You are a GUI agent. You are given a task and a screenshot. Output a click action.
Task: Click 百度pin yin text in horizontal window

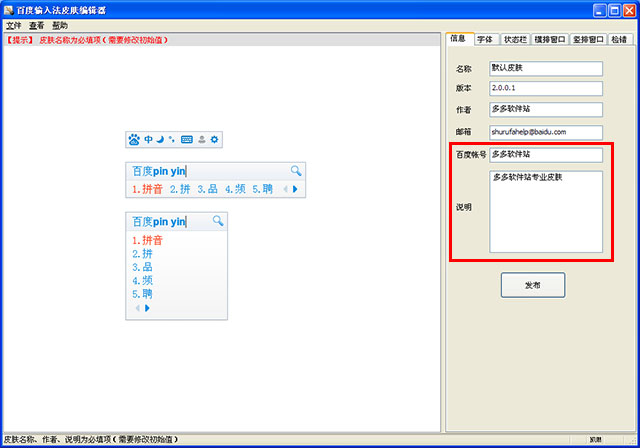tap(159, 171)
